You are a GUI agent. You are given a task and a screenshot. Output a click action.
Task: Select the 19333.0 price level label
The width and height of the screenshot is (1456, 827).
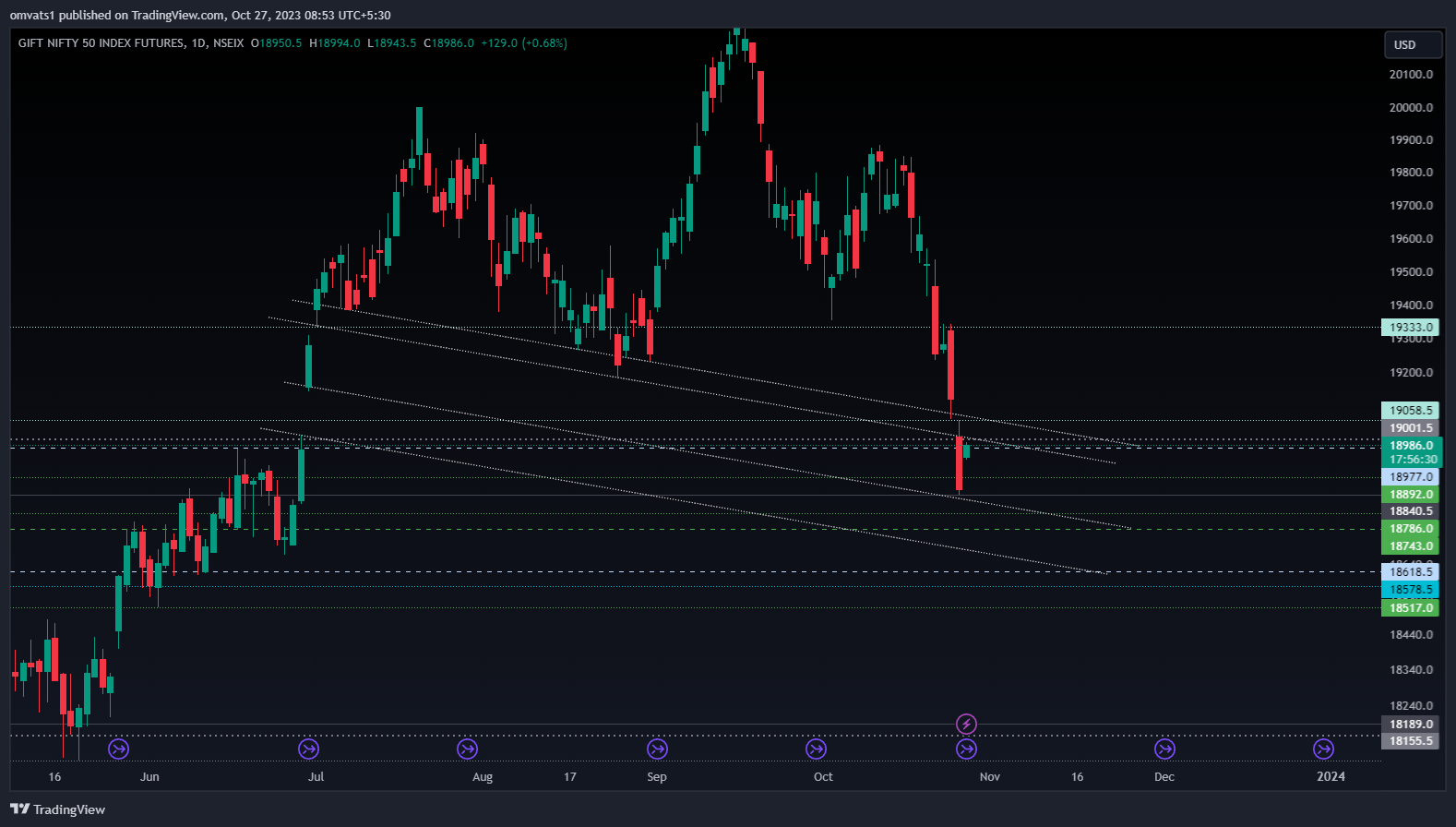pos(1411,327)
